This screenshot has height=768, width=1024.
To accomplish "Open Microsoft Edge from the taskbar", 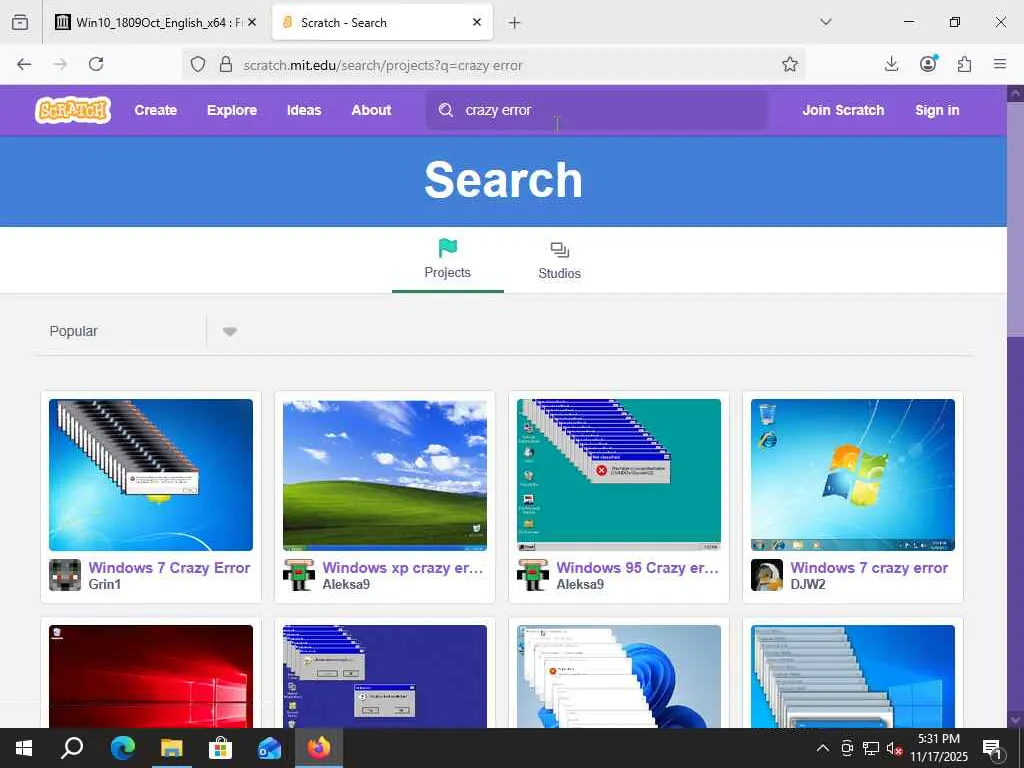I will (122, 748).
